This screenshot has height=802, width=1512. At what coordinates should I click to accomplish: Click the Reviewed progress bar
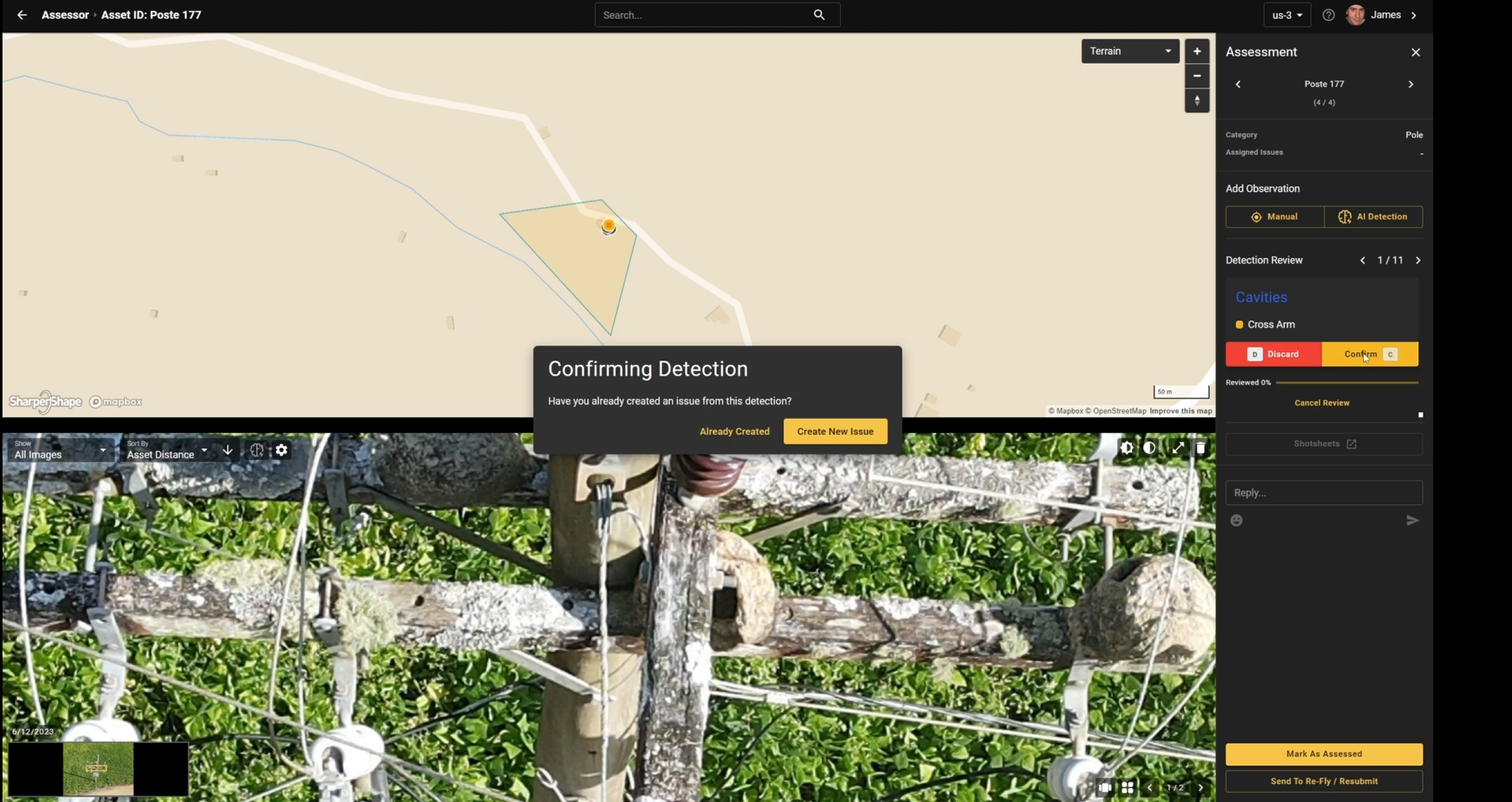coord(1346,383)
